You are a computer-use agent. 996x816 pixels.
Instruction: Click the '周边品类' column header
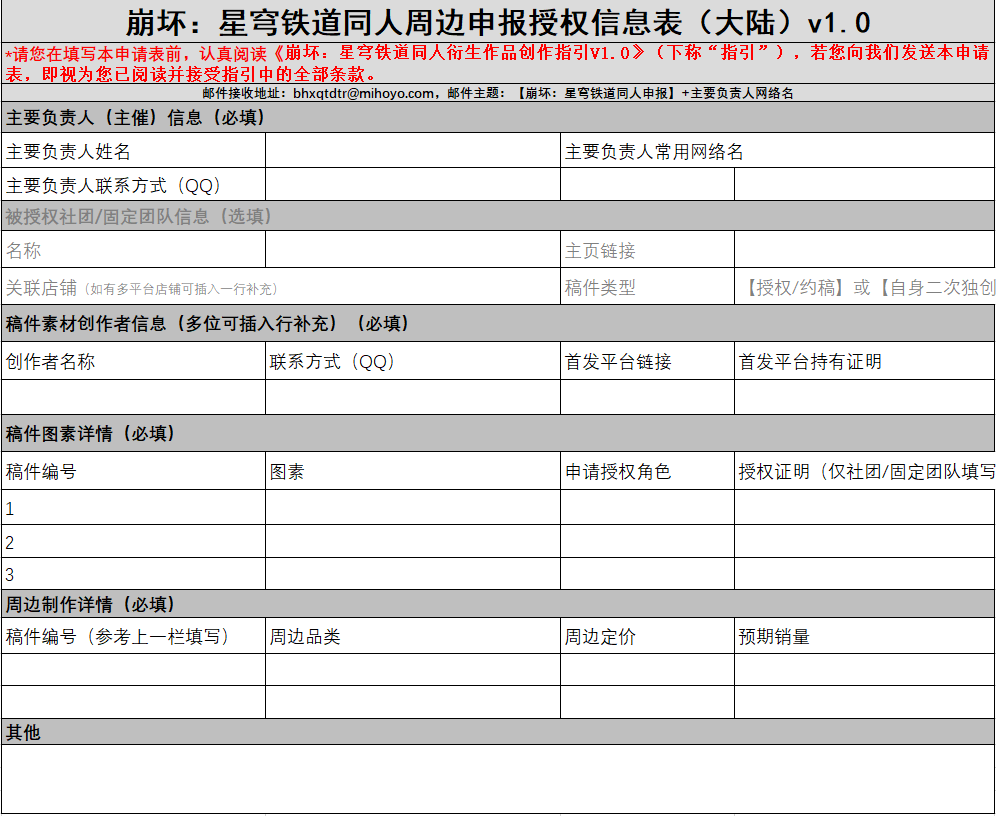pos(413,636)
